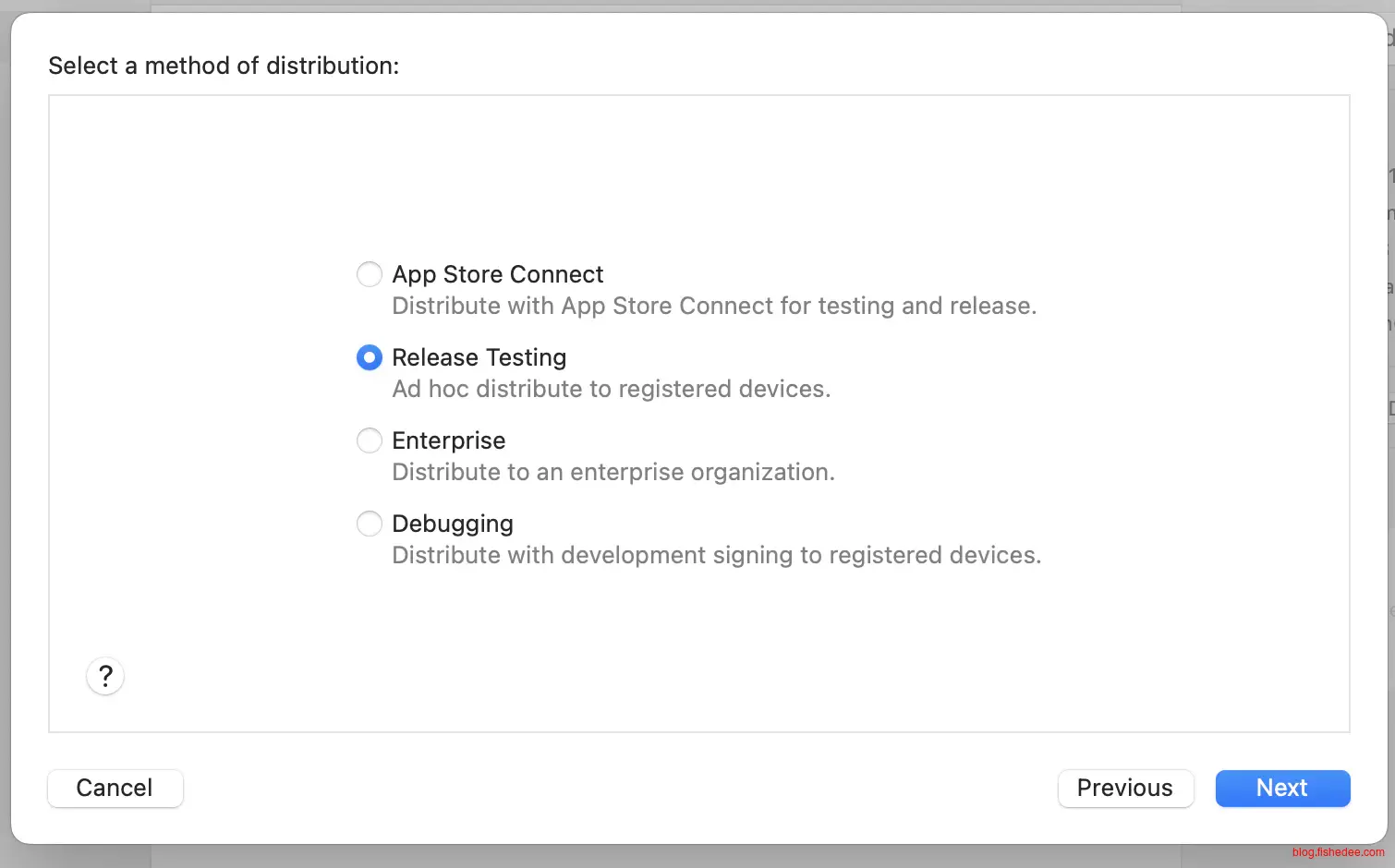Choose the Enterprise radio button
Screen dimensions: 1395x868
click(370, 440)
